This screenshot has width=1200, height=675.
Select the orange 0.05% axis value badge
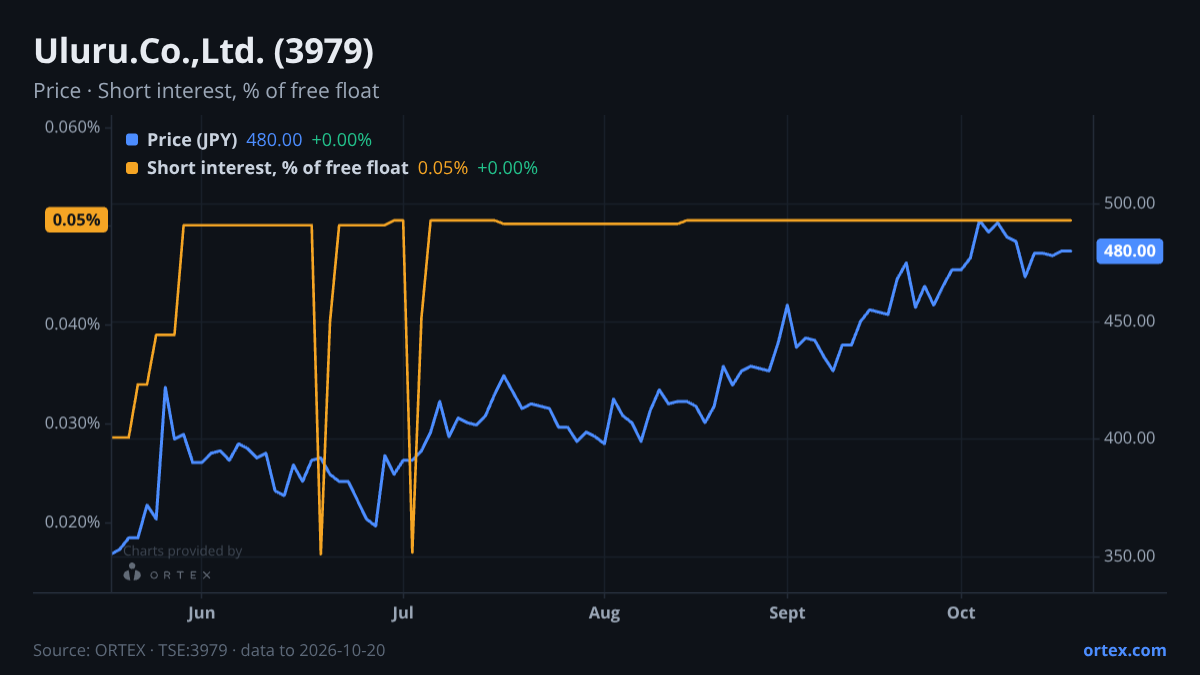(x=76, y=220)
